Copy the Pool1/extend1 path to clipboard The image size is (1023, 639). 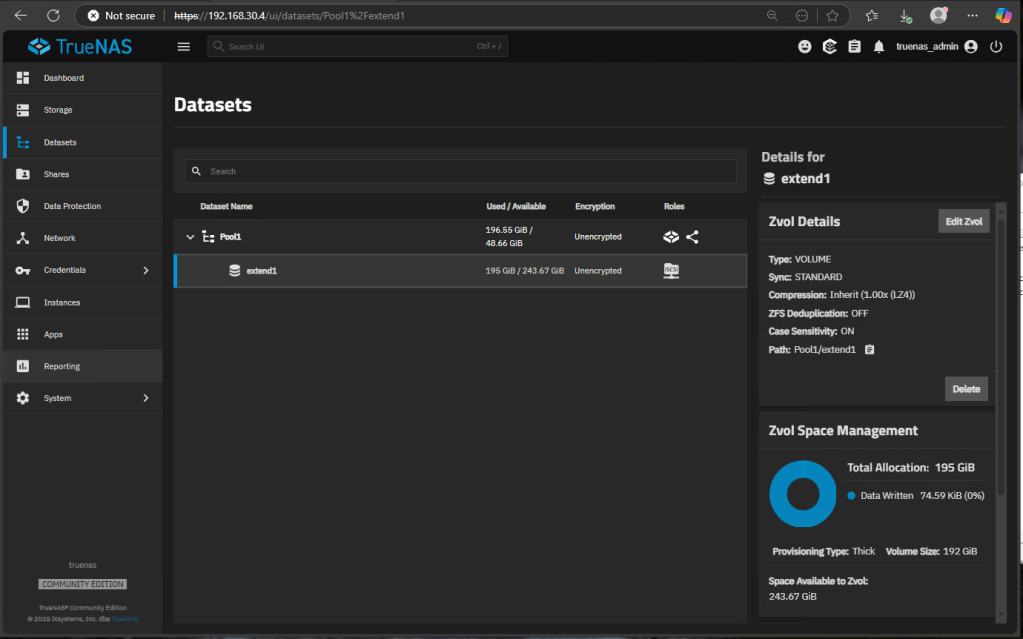[x=870, y=350]
